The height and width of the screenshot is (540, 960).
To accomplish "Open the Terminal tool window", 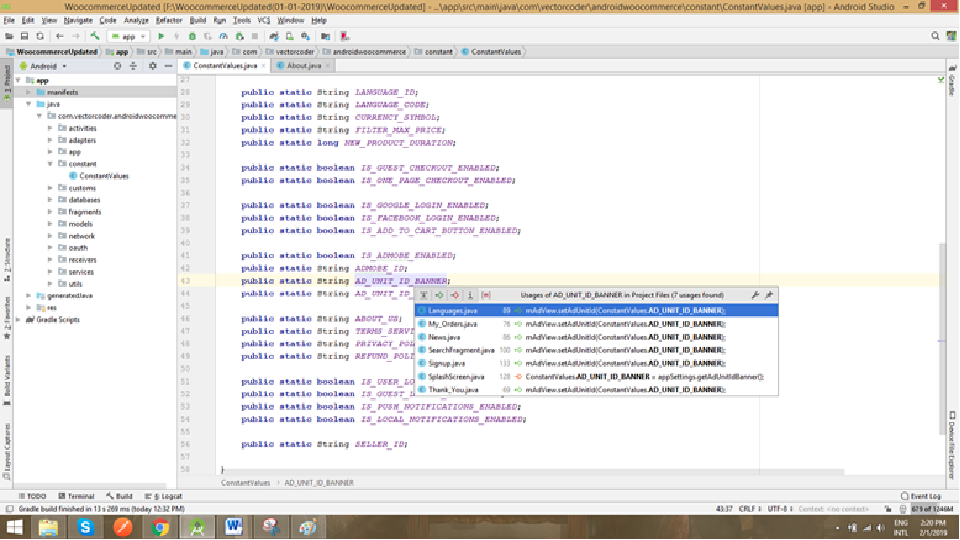I will point(77,497).
